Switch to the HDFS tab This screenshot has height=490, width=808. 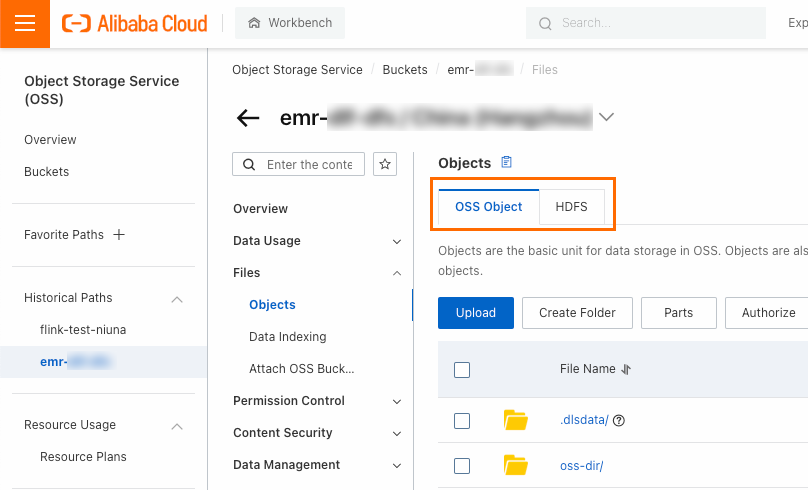point(572,207)
